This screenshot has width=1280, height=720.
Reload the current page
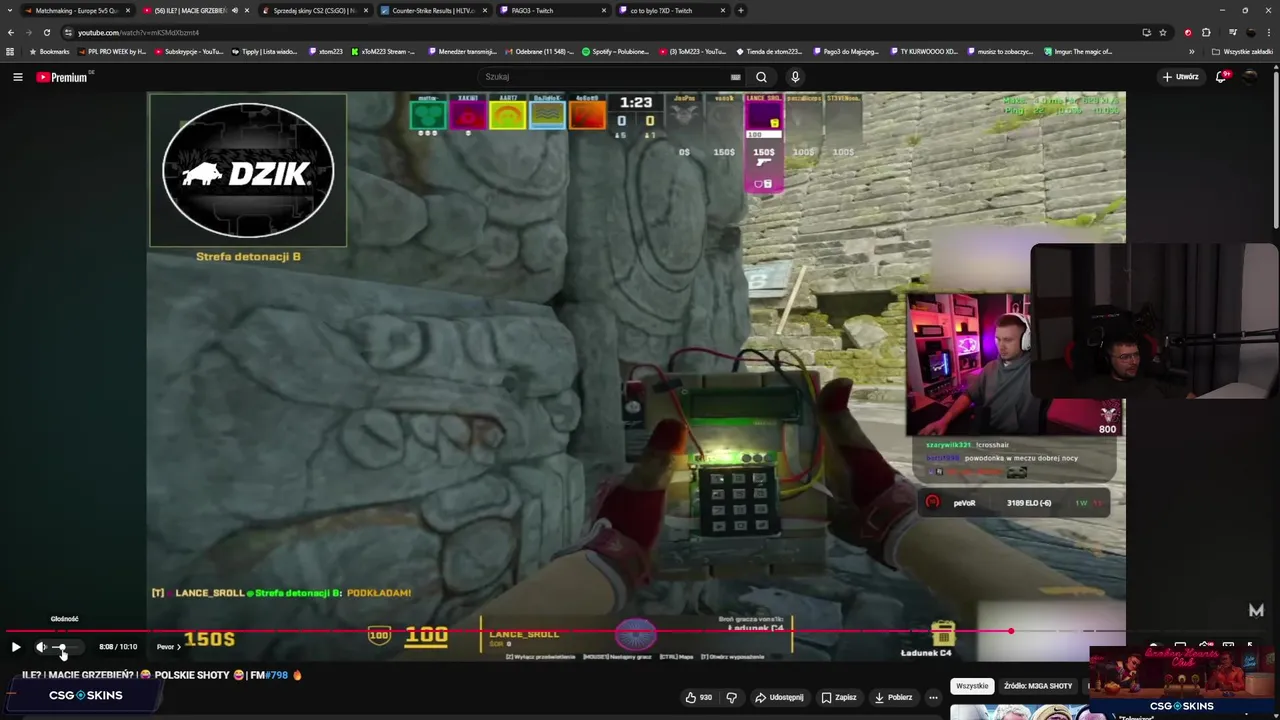click(x=46, y=32)
